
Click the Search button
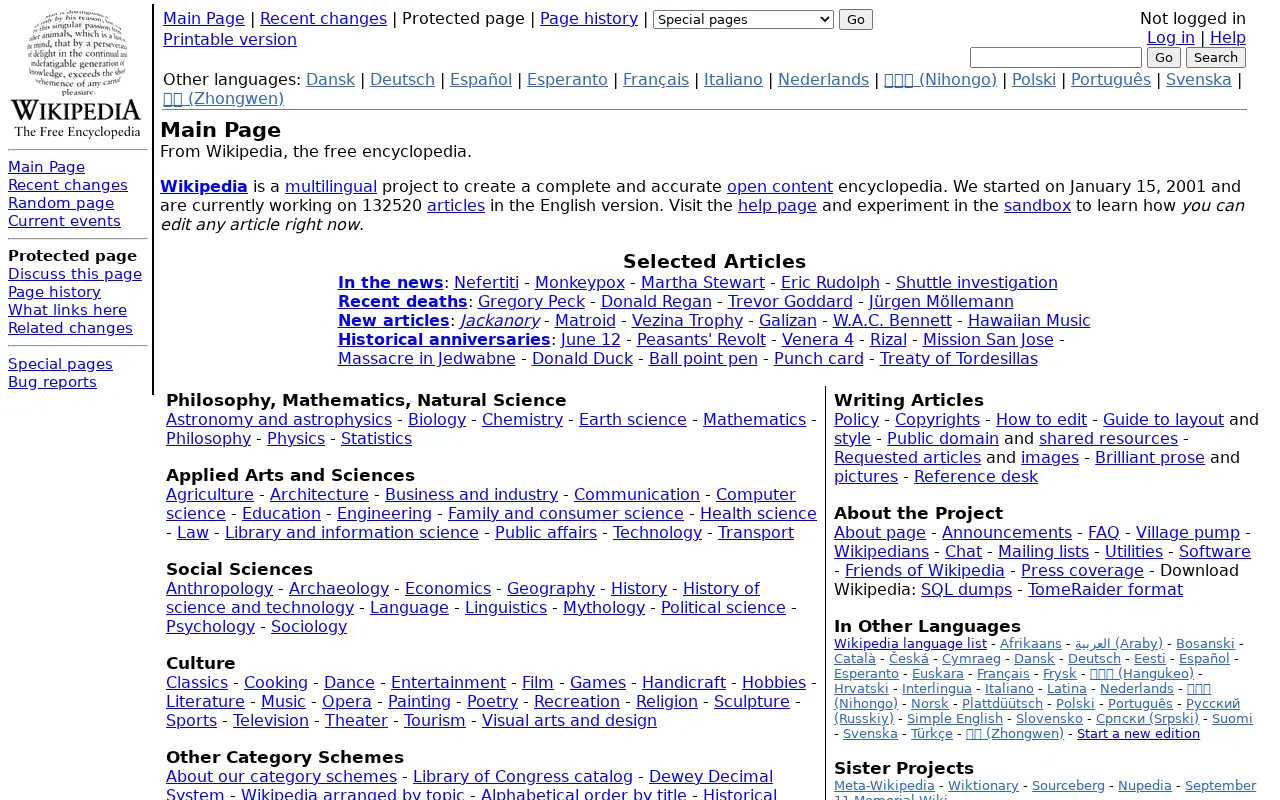tap(1216, 57)
